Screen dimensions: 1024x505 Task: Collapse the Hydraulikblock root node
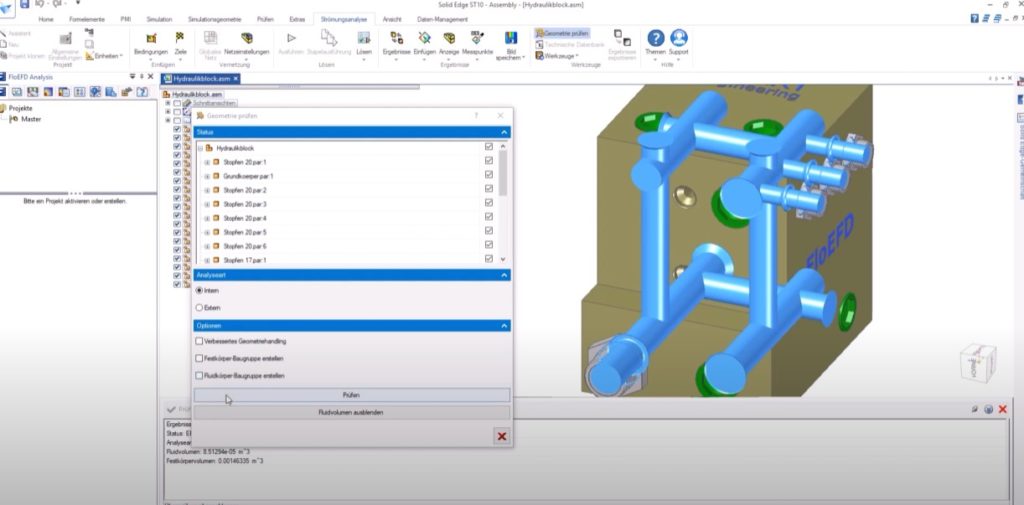200,148
